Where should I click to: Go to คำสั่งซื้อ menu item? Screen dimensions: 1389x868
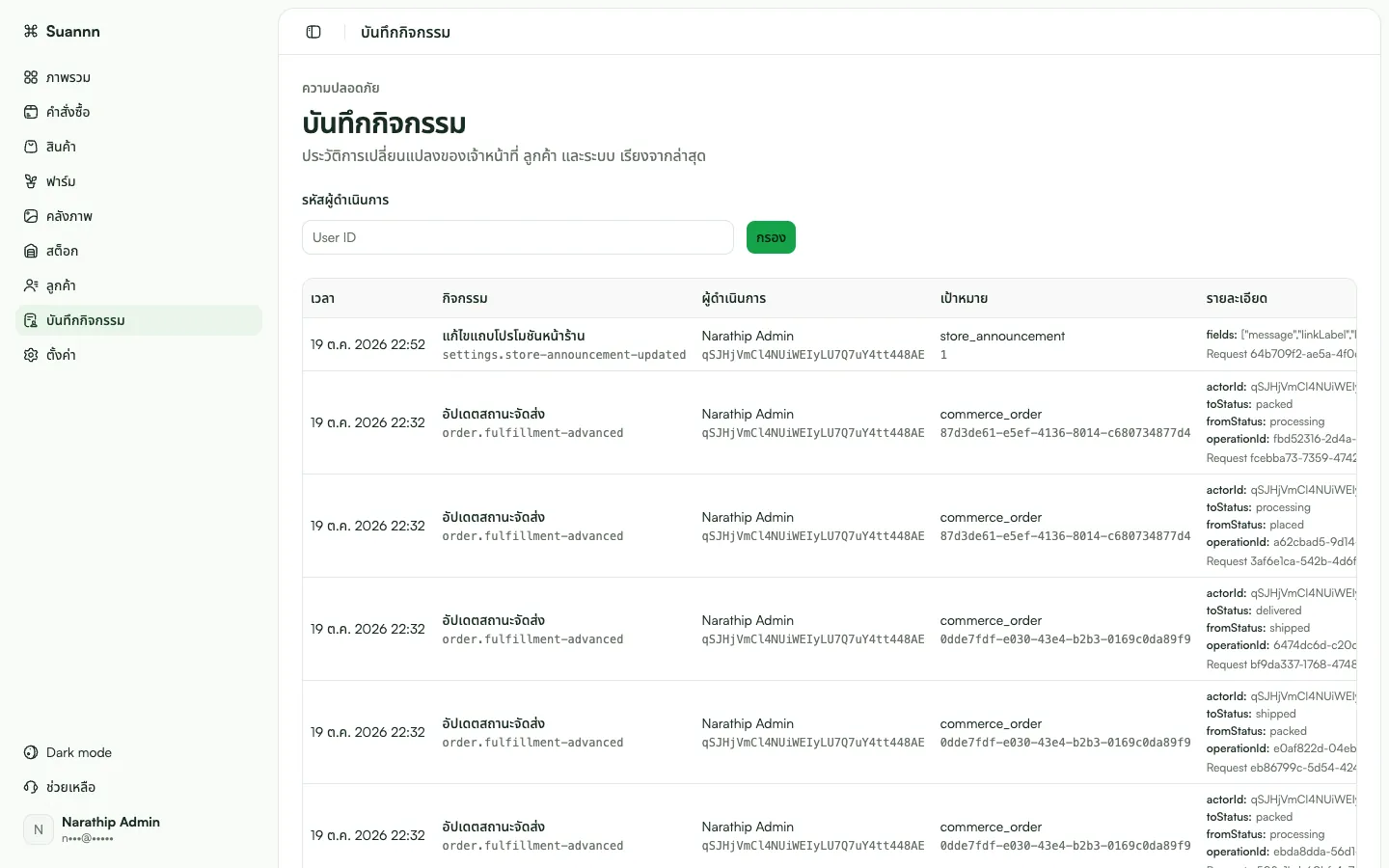[x=139, y=112]
